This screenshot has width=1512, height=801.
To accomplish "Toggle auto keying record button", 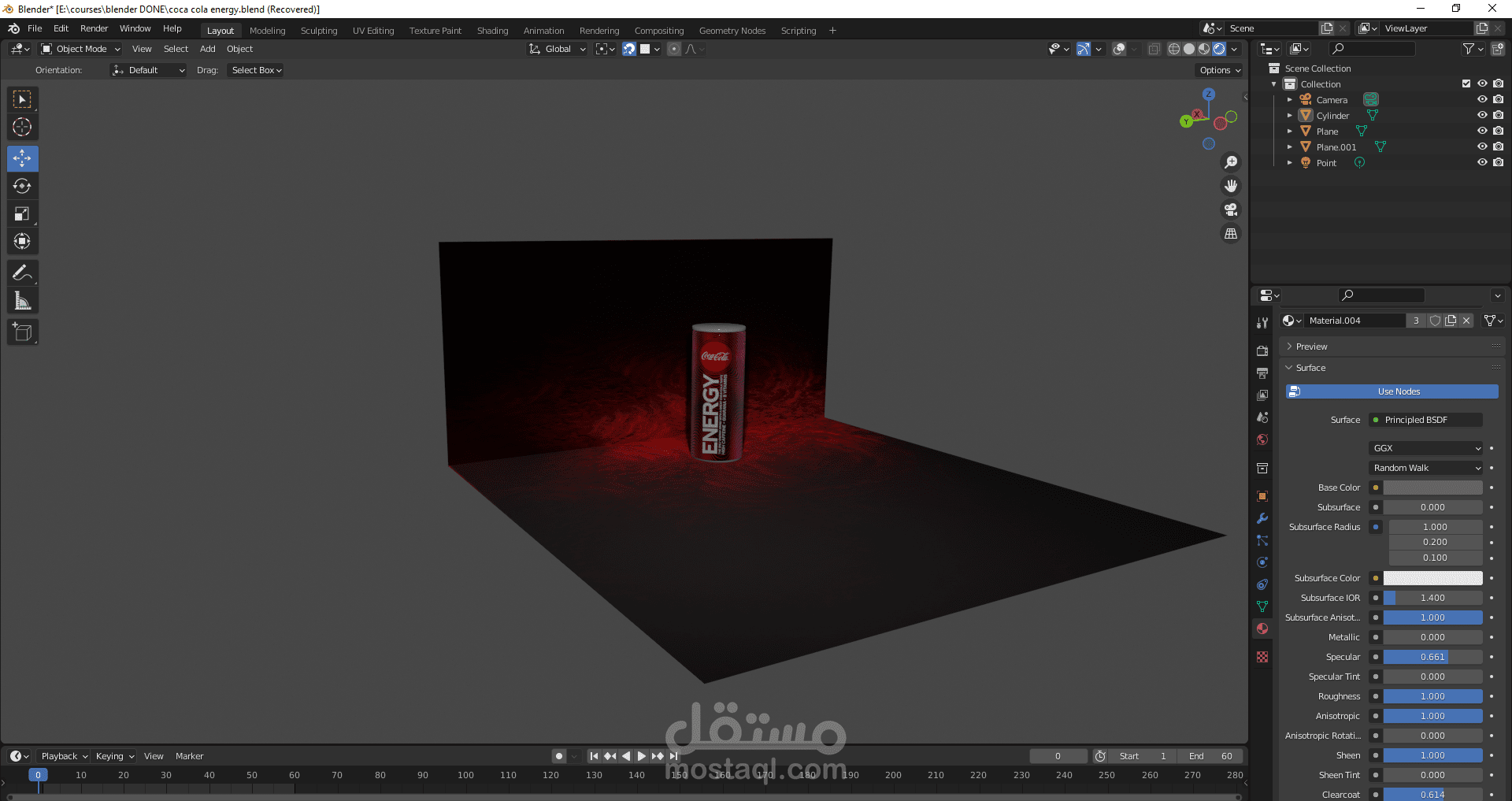I will [559, 756].
